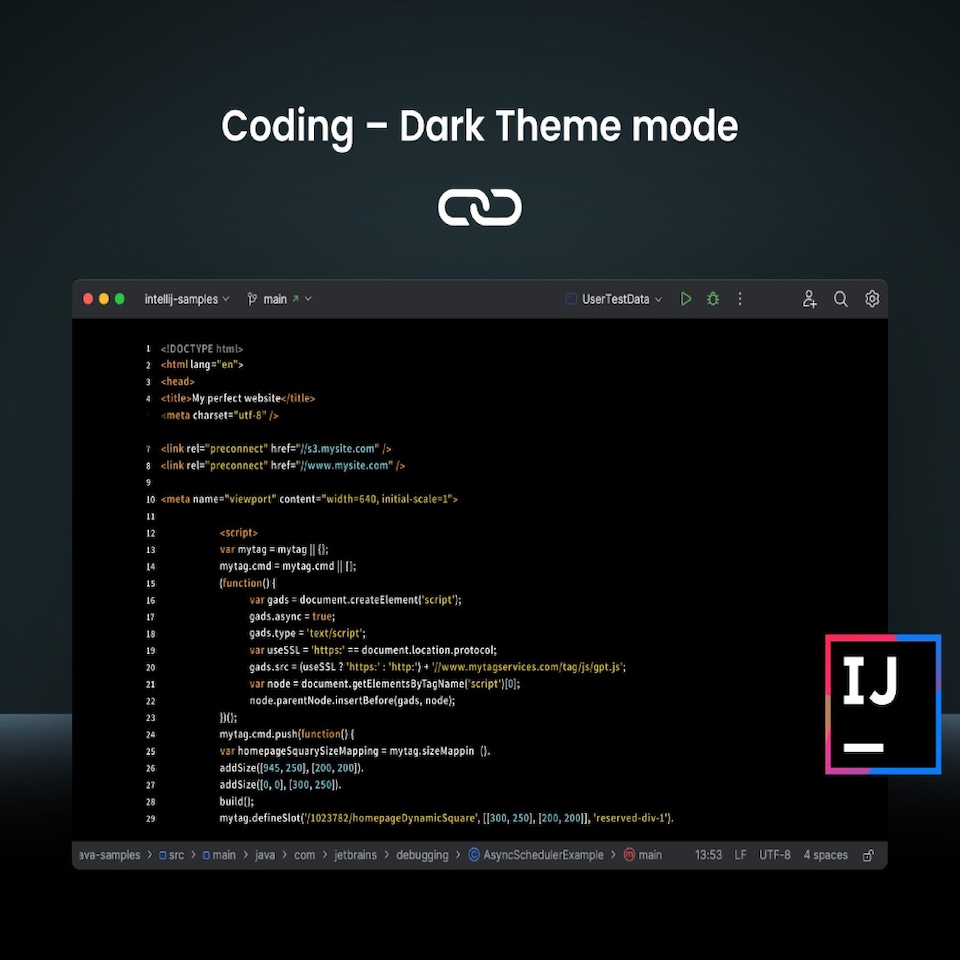Image resolution: width=960 pixels, height=960 pixels.
Task: Click the 4 spaces indent setting
Action: pyautogui.click(x=825, y=855)
